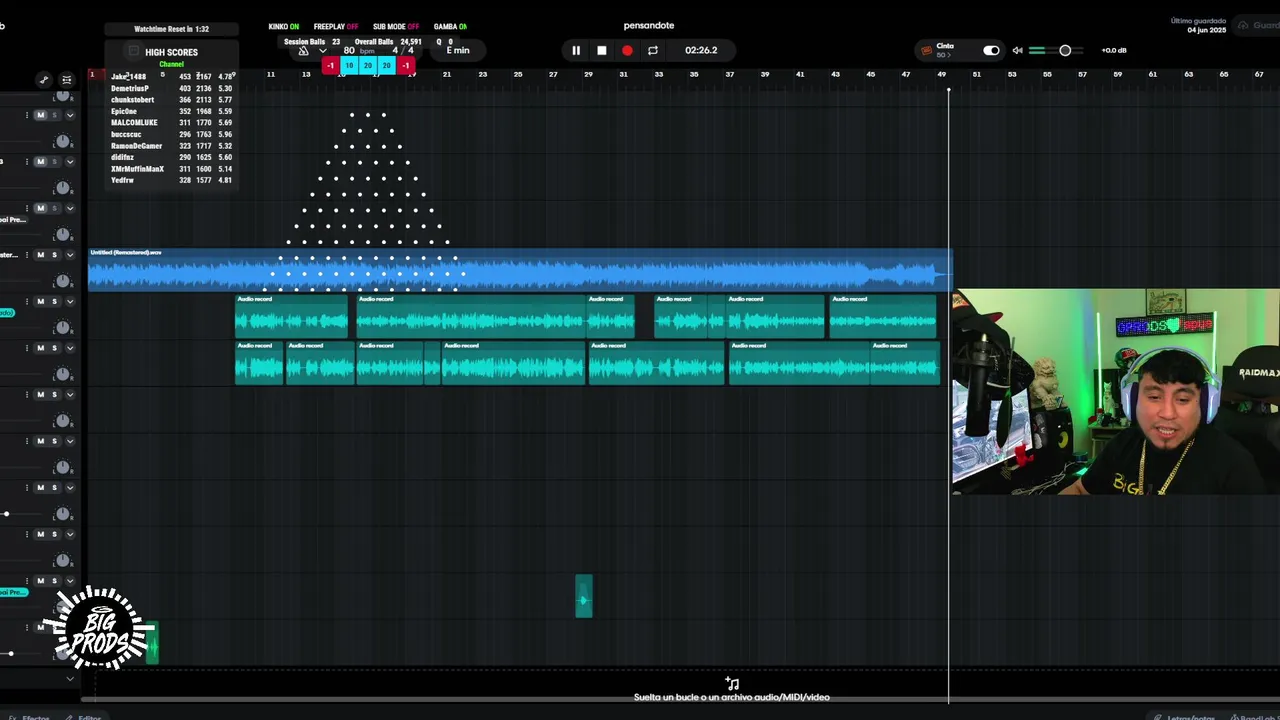The width and height of the screenshot is (1280, 720).
Task: Open the chevron at the bottom of the track list
Action: pyautogui.click(x=69, y=679)
